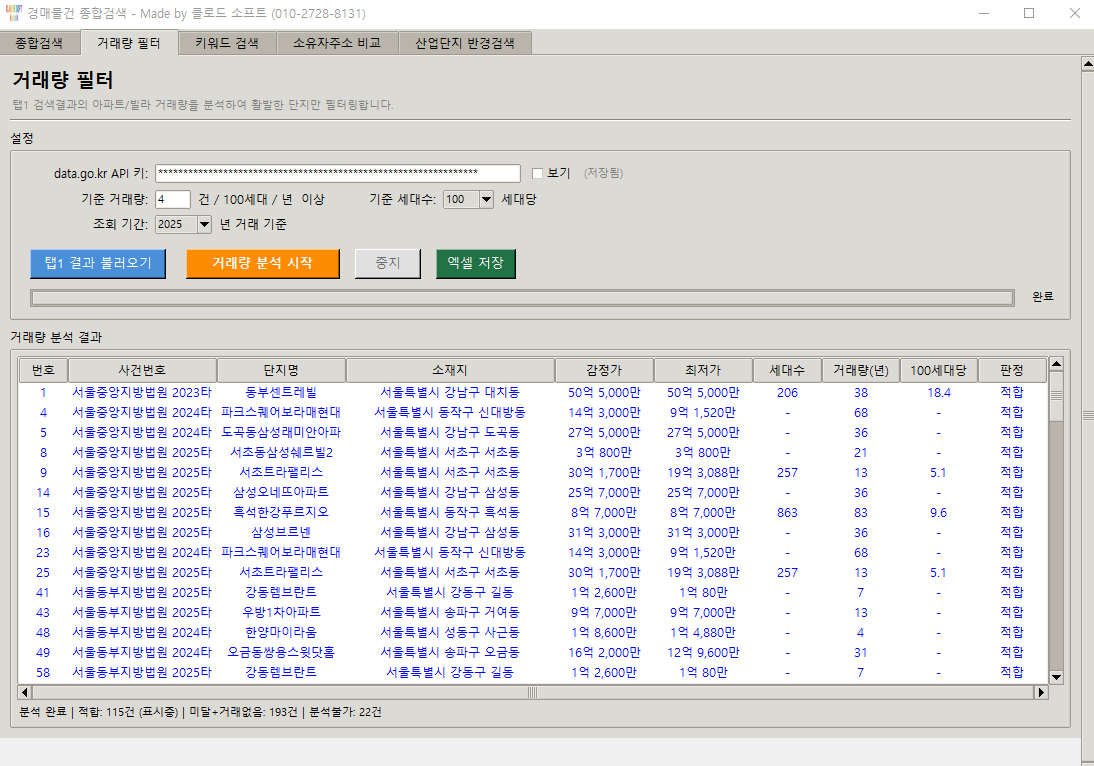1094x766 pixels.
Task: Switch to the 종합검색 tab
Action: click(x=39, y=43)
